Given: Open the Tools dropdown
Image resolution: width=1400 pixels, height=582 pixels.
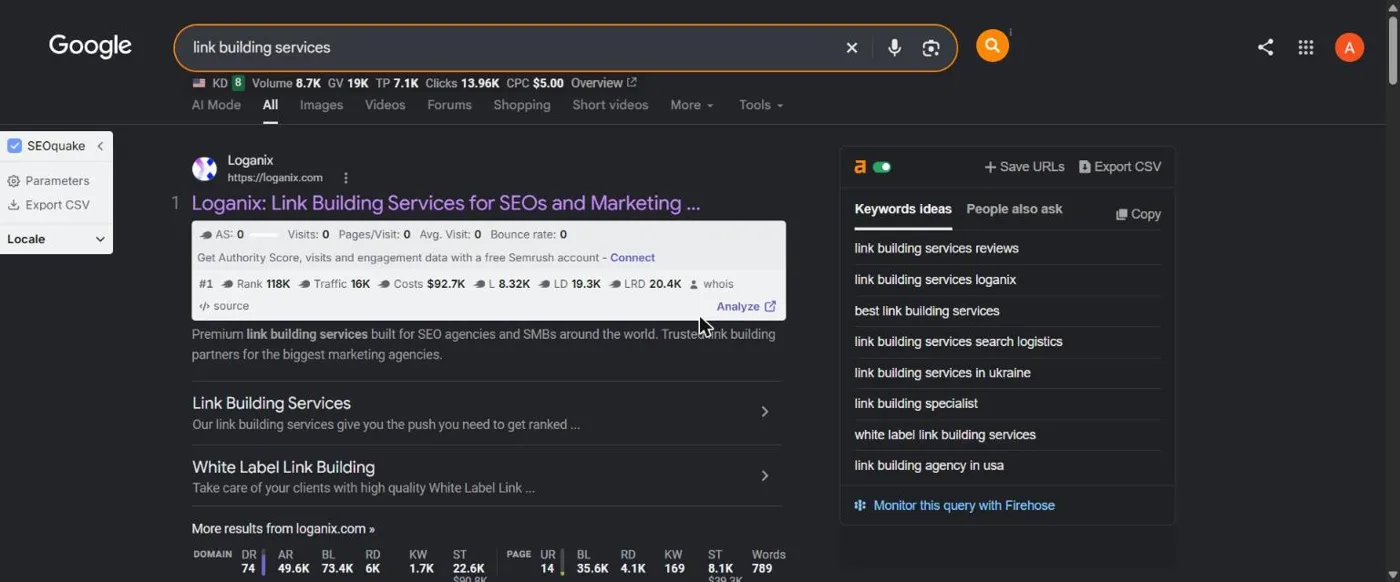Looking at the screenshot, I should click(x=761, y=105).
